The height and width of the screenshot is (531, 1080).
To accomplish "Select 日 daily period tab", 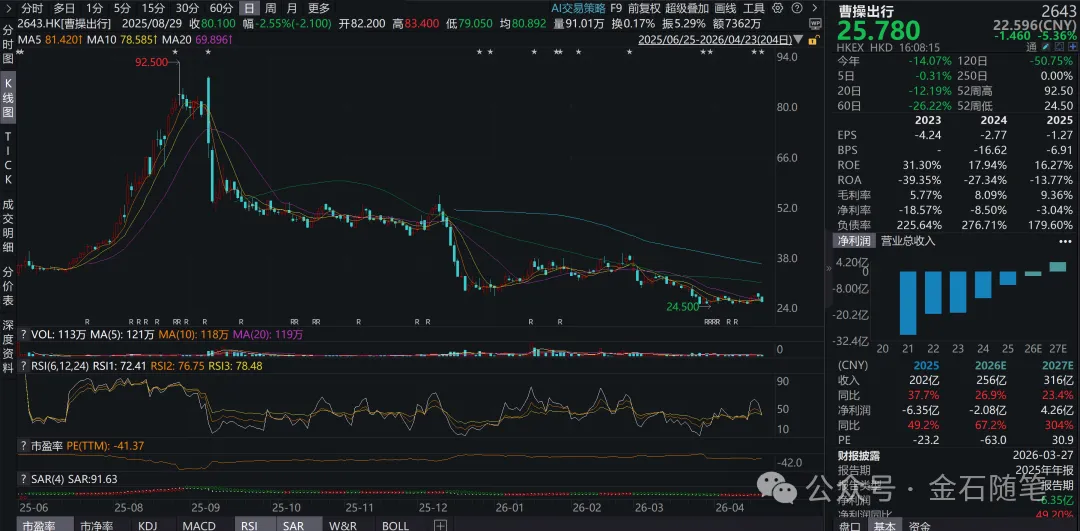I will (x=249, y=8).
